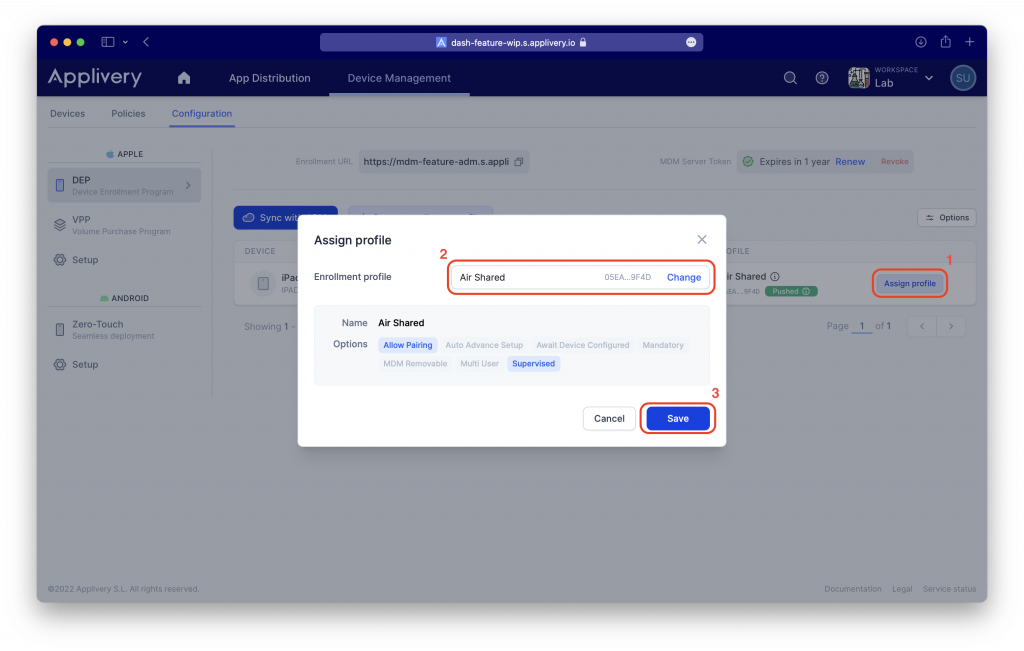Screen dimensions: 1024x651
Task: Click the token status green check icon
Action: (748, 162)
